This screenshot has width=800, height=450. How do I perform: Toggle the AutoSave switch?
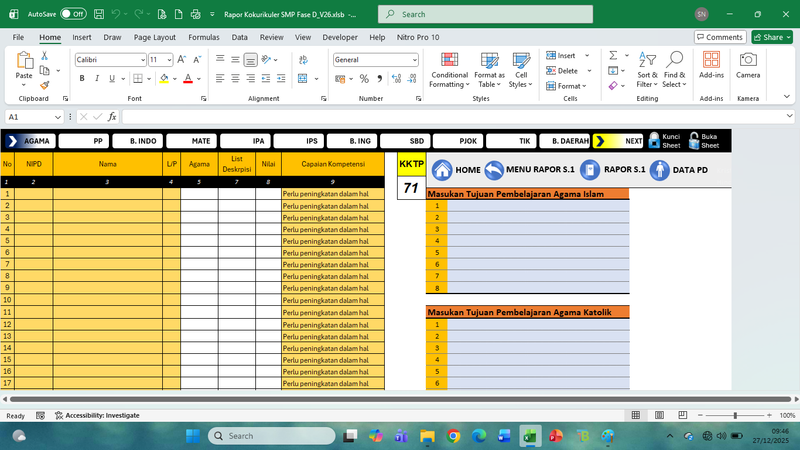click(x=72, y=15)
